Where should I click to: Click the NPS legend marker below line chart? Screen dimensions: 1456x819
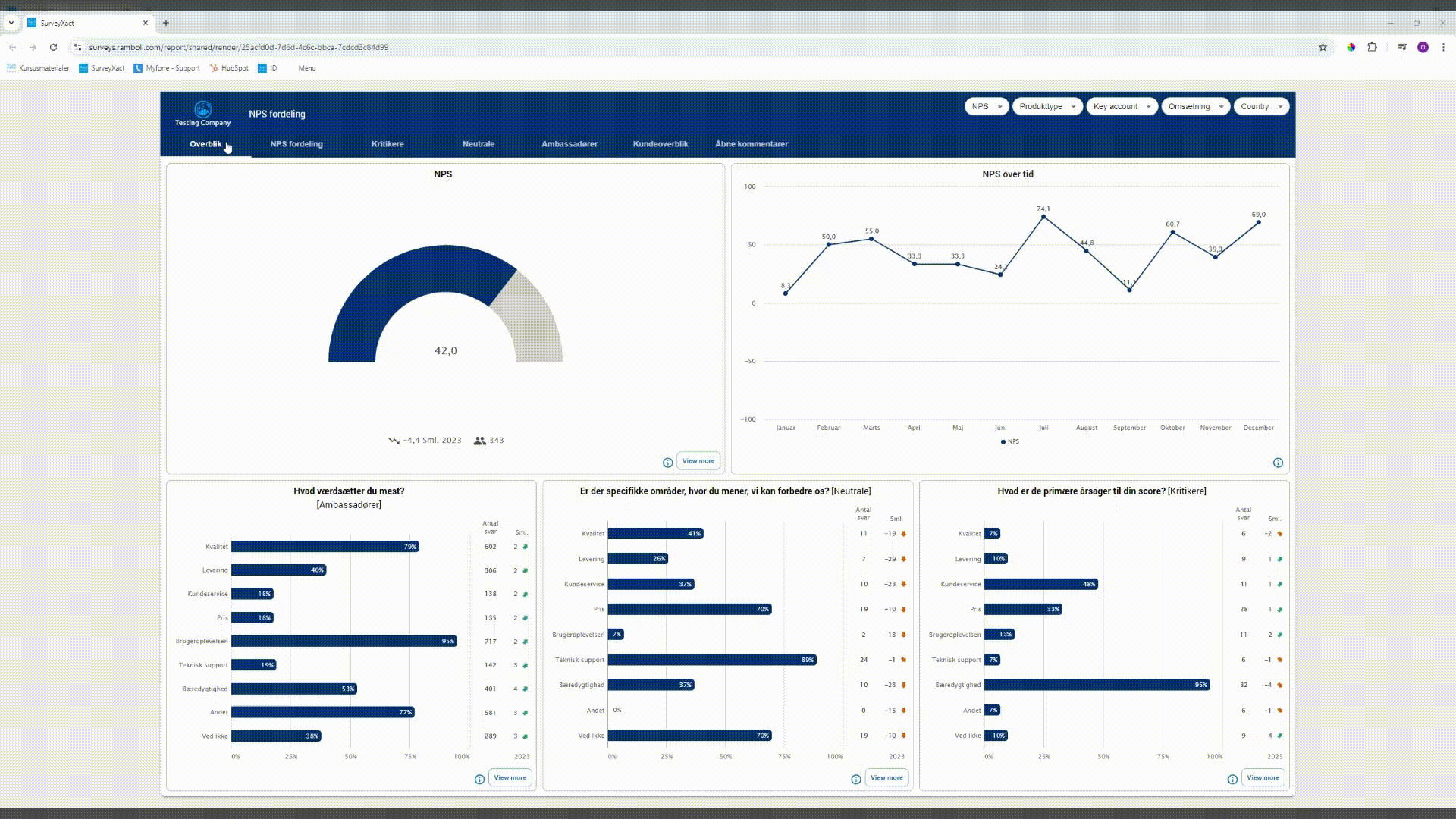pyautogui.click(x=1003, y=441)
